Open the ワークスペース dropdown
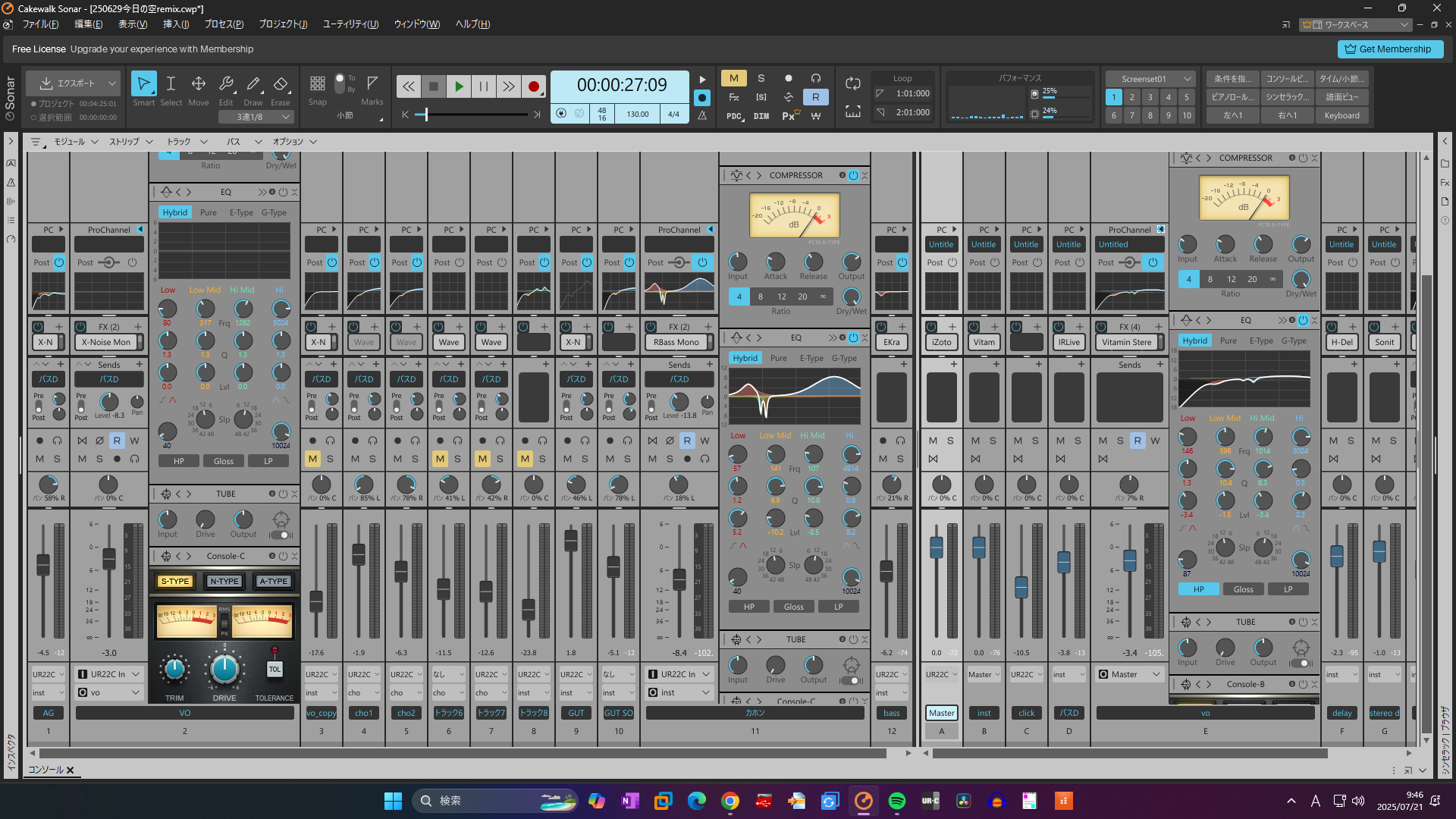 (1356, 25)
